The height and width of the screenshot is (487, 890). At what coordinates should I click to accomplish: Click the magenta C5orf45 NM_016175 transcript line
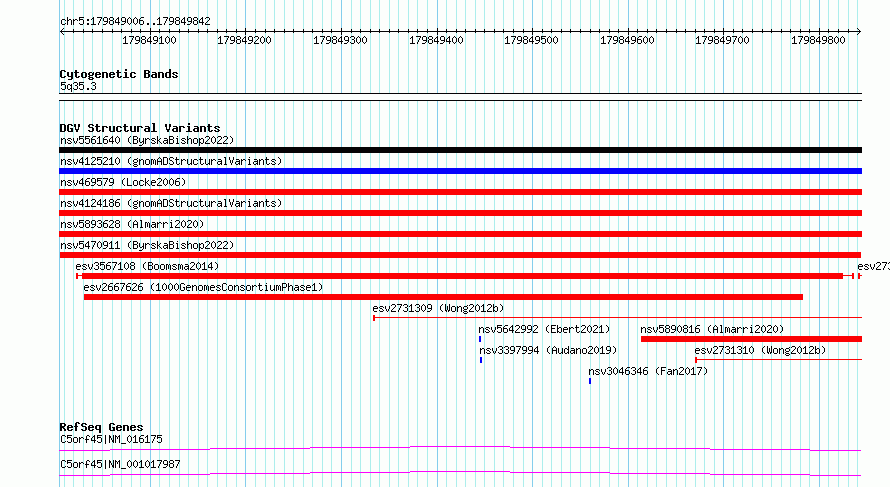coord(460,448)
